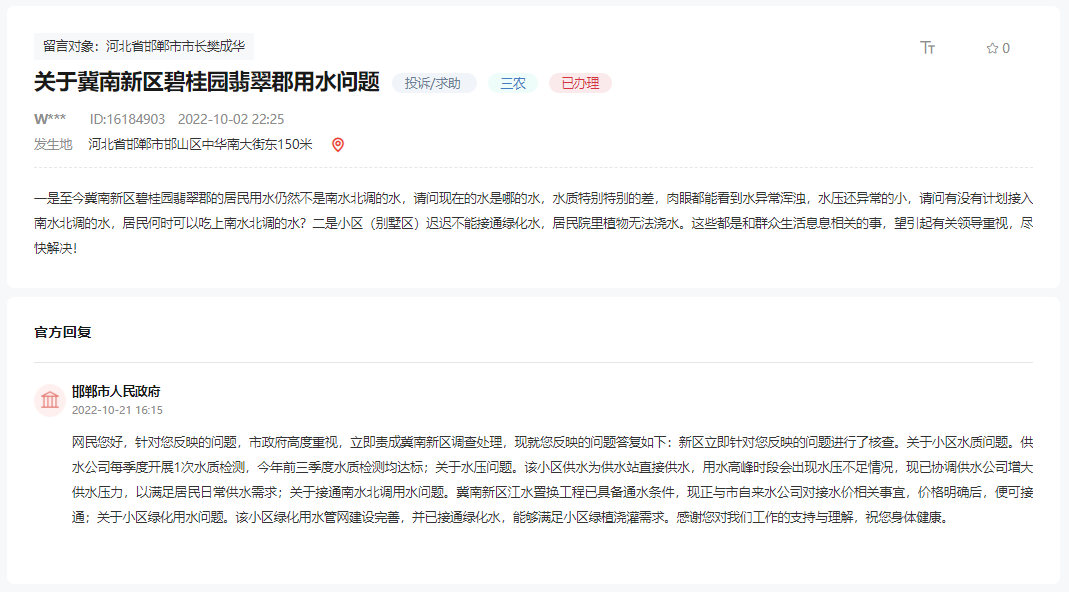Click the 投诉/求助 tag
The height and width of the screenshot is (592, 1069).
[x=433, y=83]
